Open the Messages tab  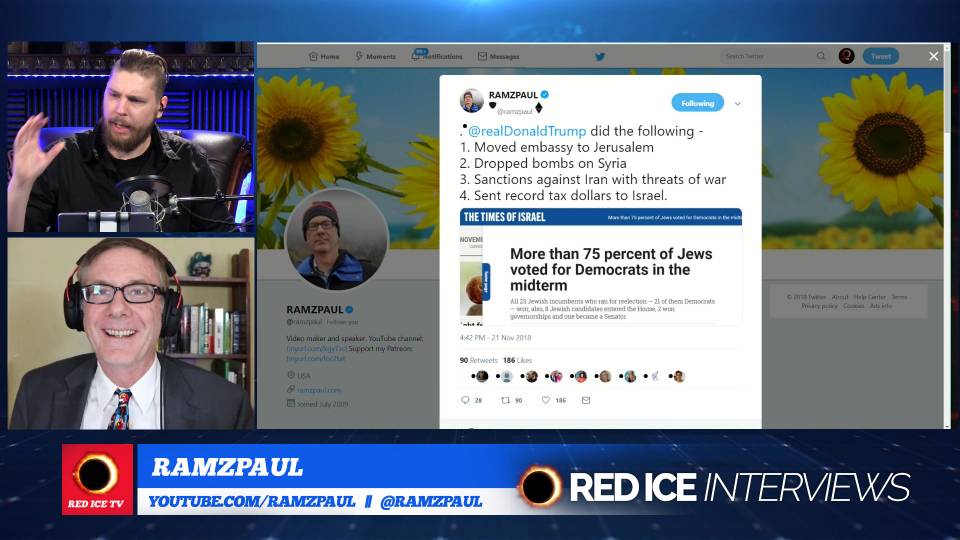pos(498,57)
